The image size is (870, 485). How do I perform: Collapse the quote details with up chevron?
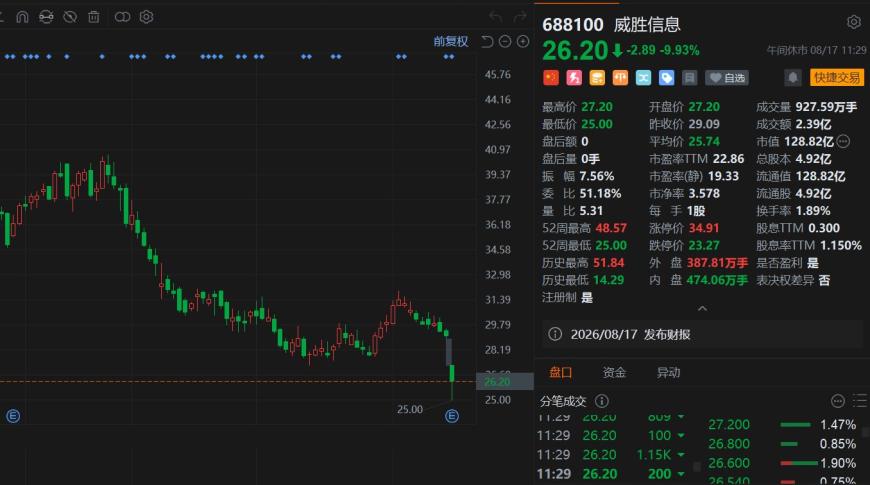tap(702, 309)
